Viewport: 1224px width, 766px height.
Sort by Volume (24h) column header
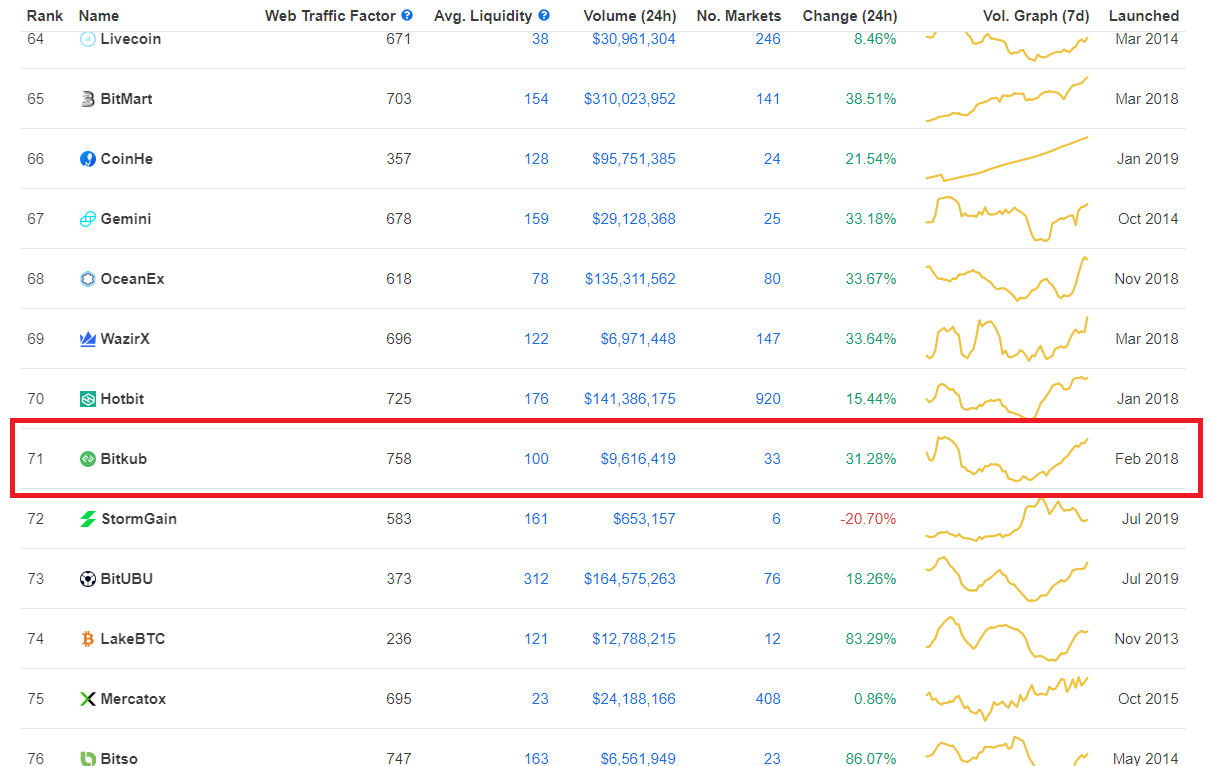[629, 16]
